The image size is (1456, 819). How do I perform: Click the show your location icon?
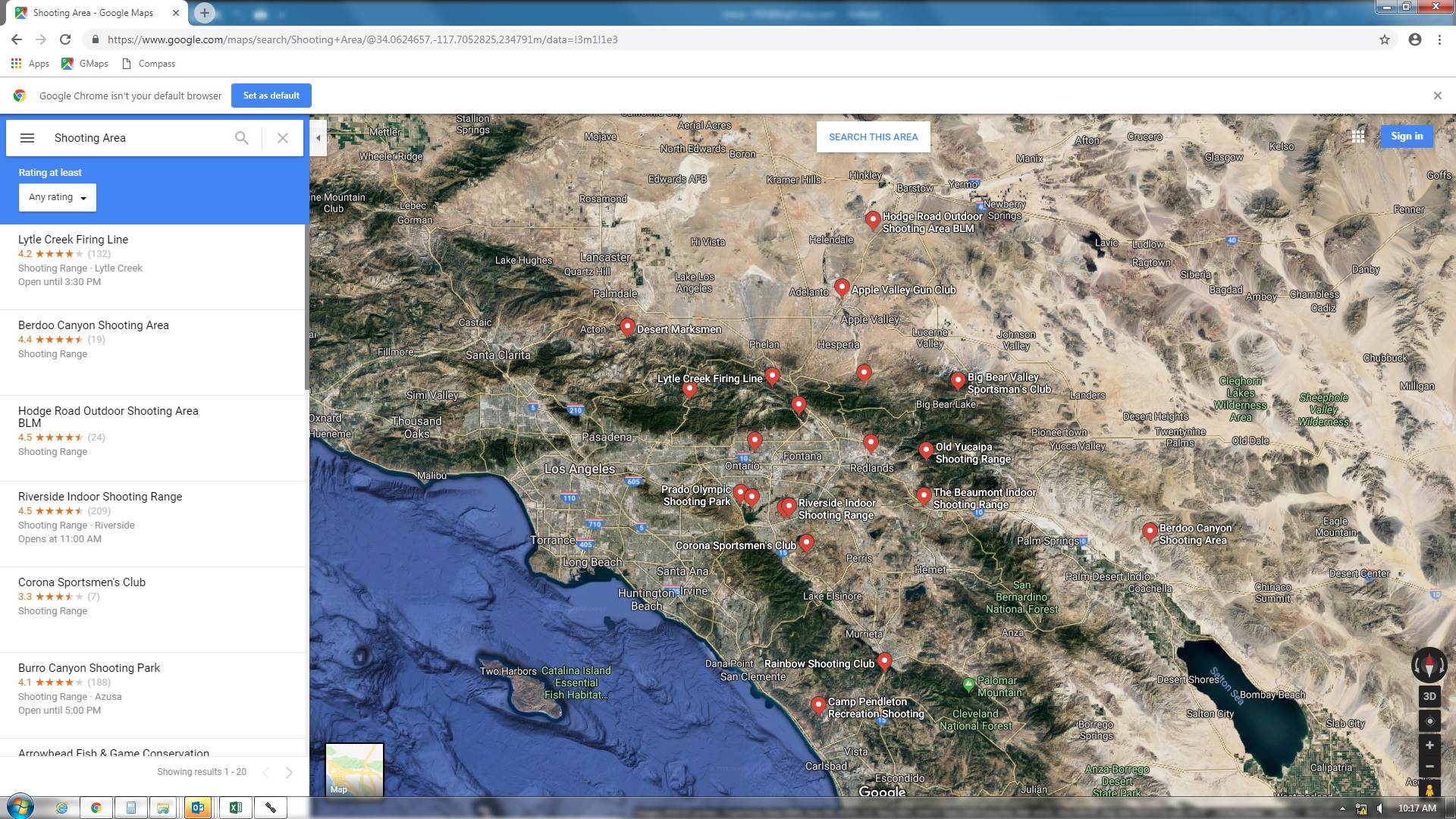pos(1429,721)
